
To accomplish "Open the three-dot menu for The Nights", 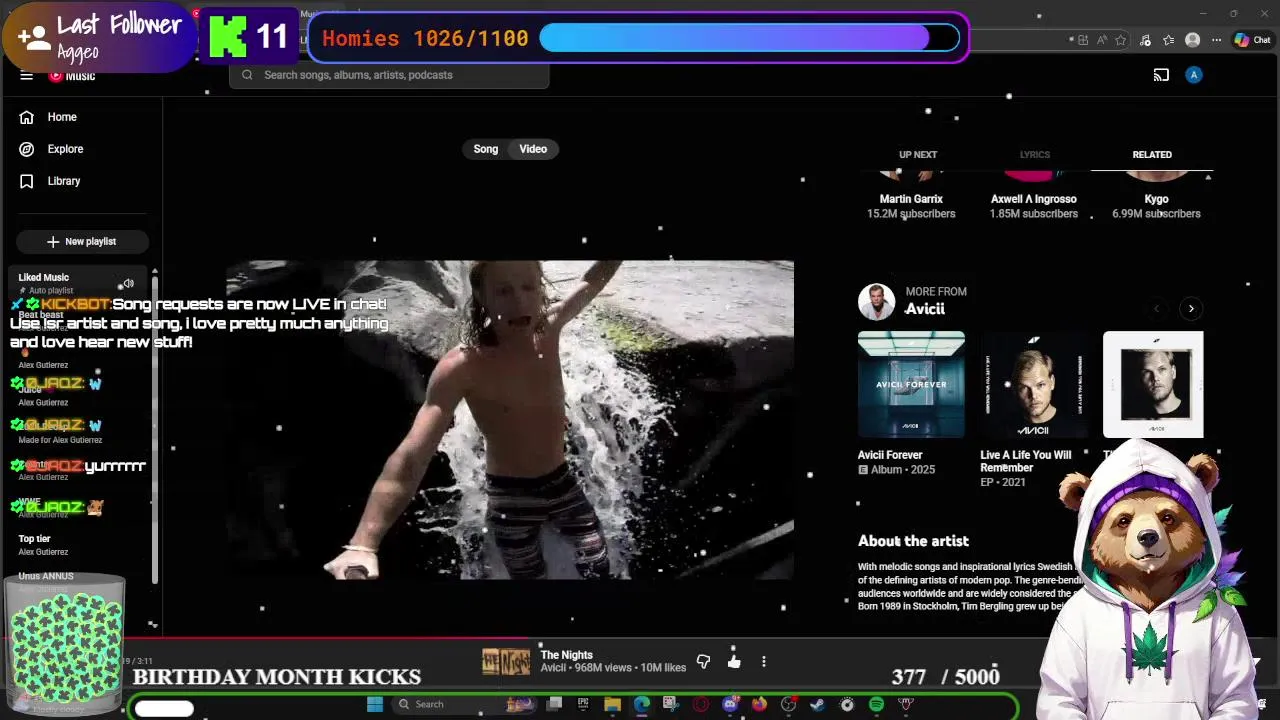I will 763,661.
